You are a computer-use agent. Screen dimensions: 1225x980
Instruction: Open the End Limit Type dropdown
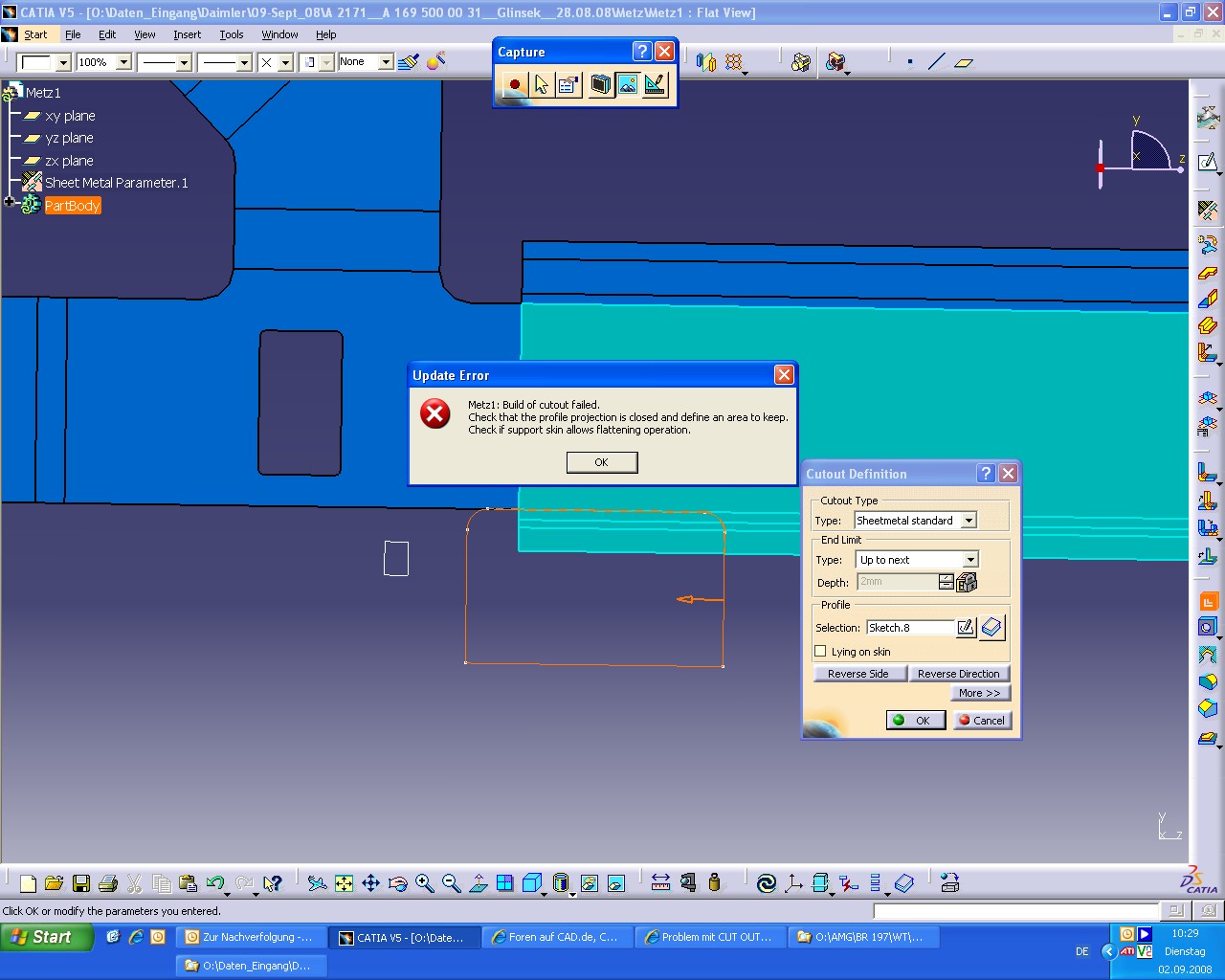[970, 560]
